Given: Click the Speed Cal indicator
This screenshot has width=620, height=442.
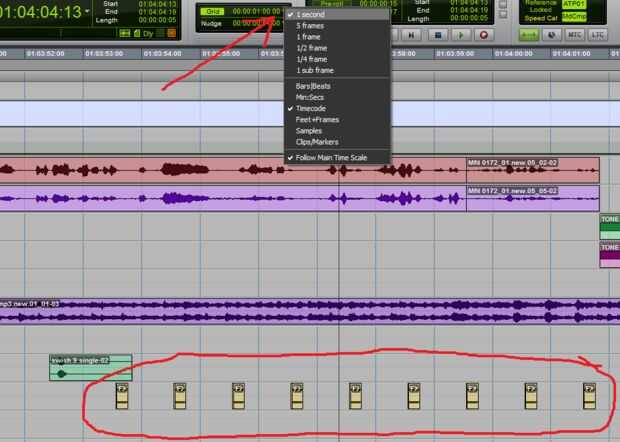Looking at the screenshot, I should point(540,18).
